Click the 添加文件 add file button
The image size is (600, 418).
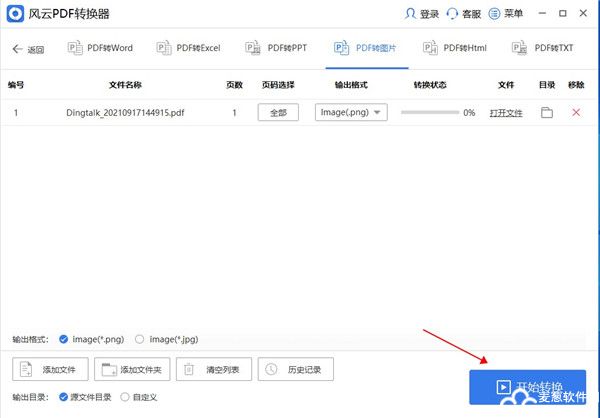point(50,369)
